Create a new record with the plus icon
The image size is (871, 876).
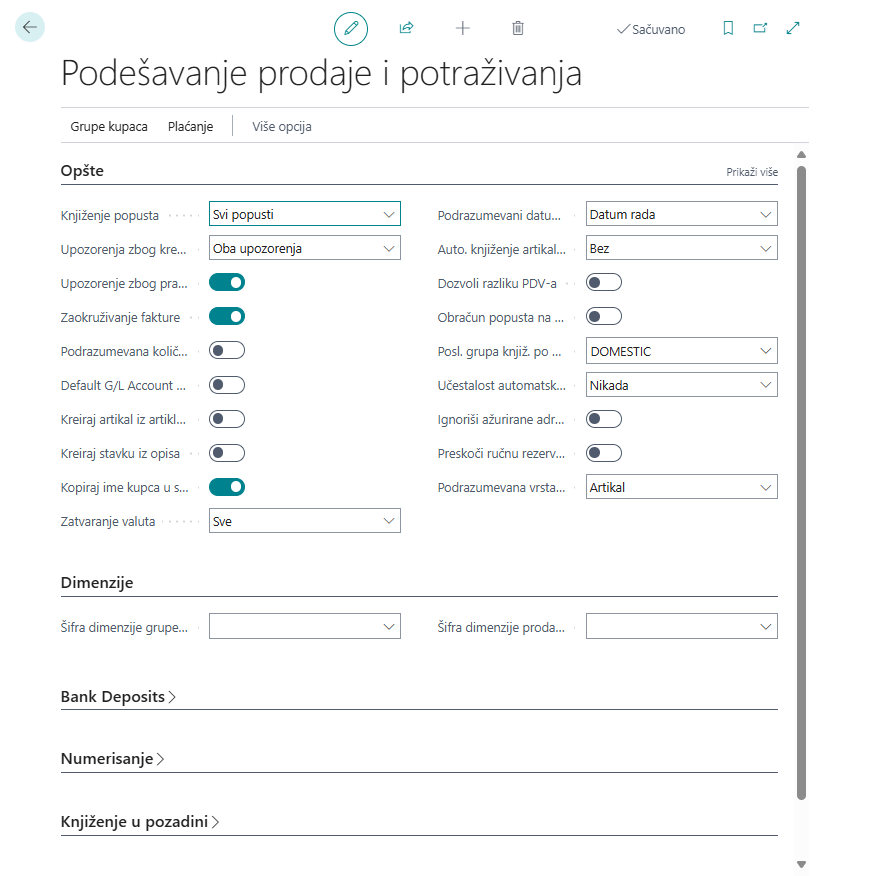click(462, 28)
